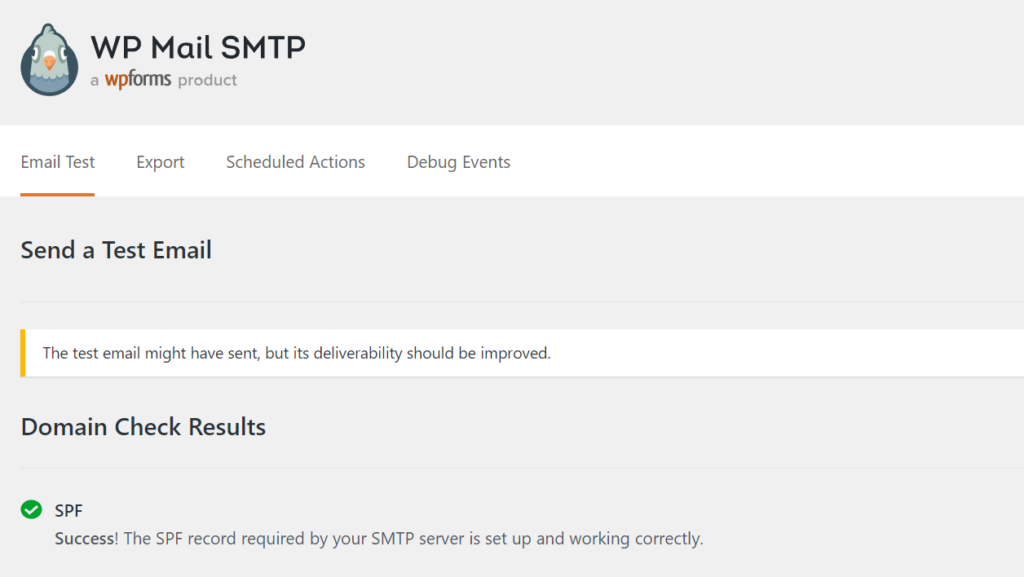Screen dimensions: 1024x577
Task: Select the Scheduled Actions tab
Action: pos(295,161)
